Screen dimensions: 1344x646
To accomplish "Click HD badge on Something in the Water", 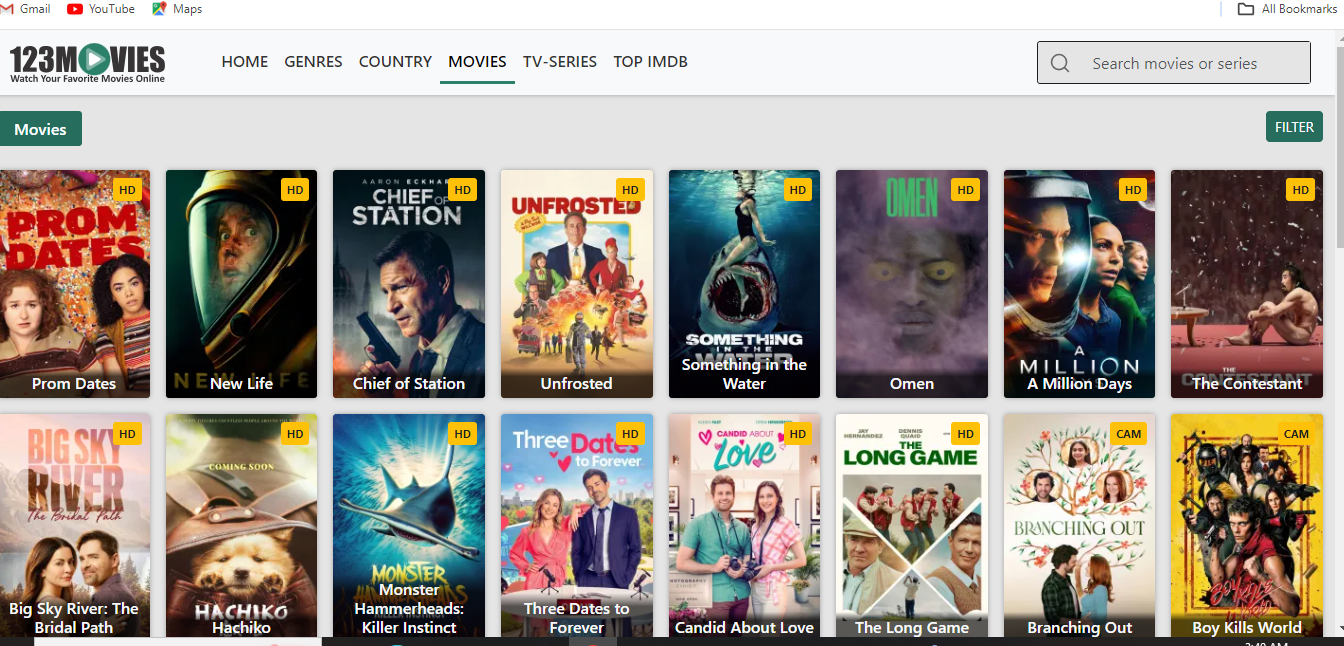I will coord(797,190).
